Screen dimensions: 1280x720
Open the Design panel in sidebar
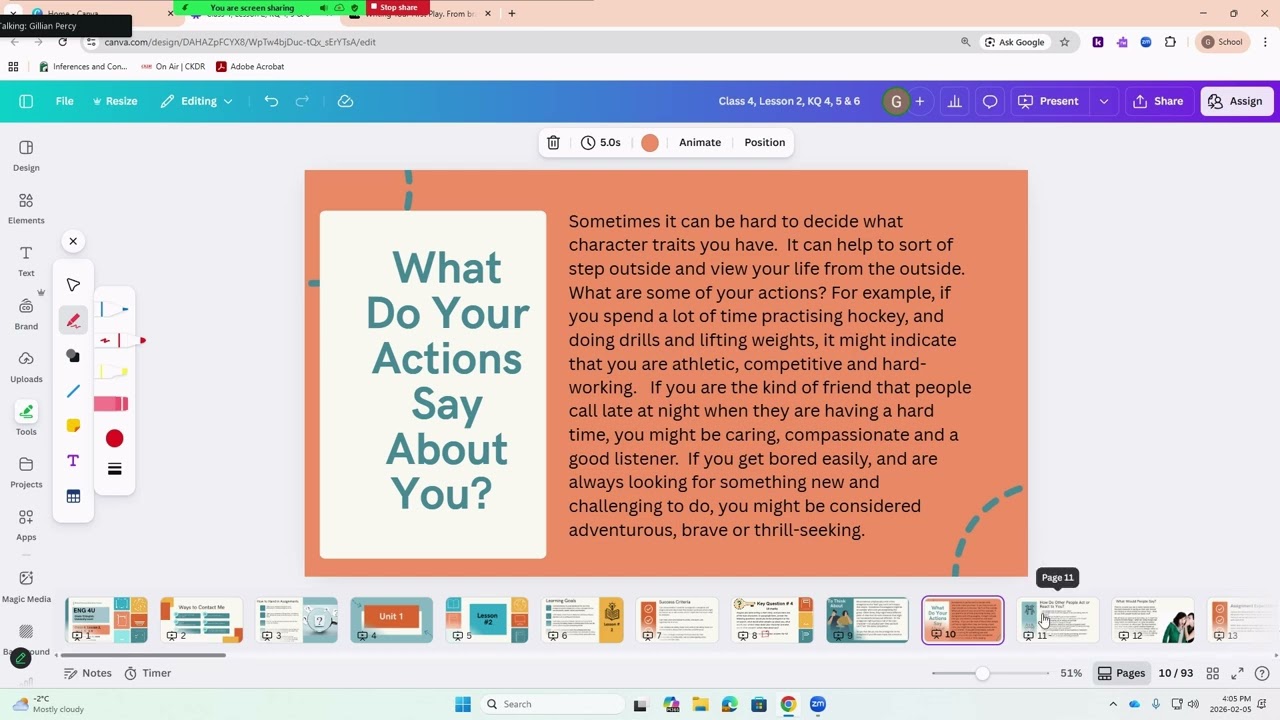tap(26, 156)
